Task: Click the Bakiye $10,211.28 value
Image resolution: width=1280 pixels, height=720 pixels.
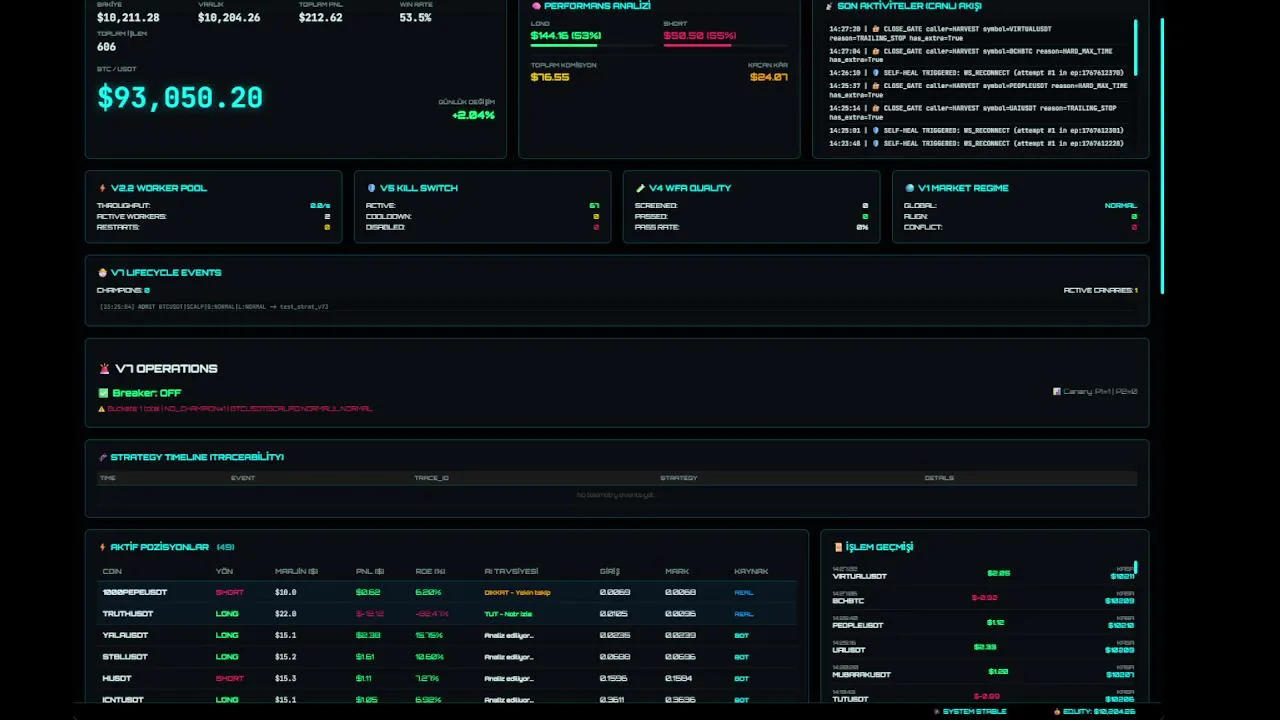Action: coord(128,17)
